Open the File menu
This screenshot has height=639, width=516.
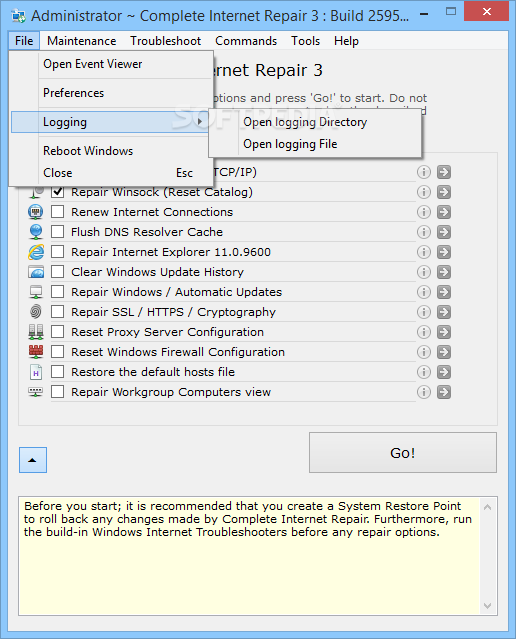24,41
